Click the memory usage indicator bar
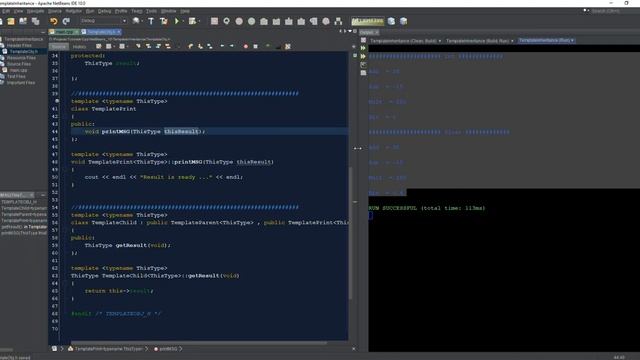 (x=368, y=21)
